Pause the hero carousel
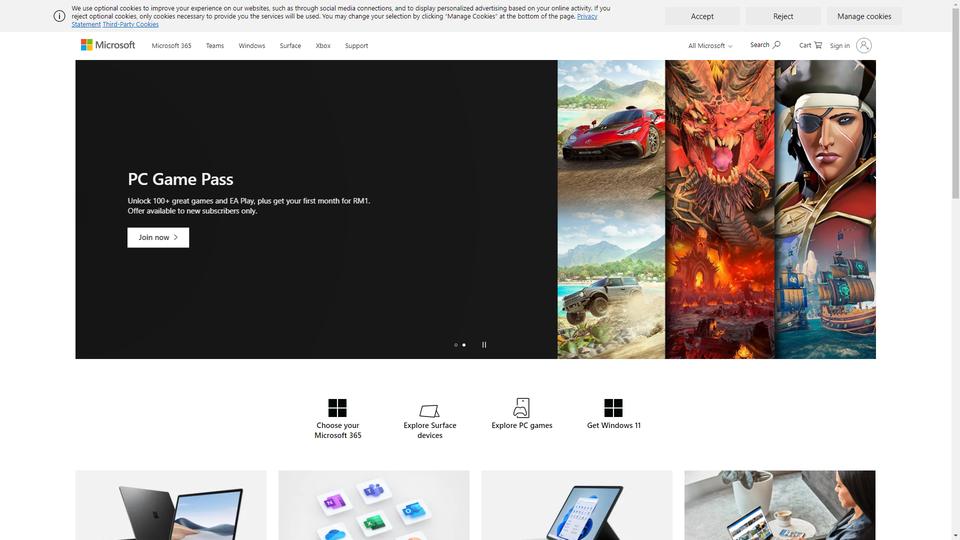The image size is (960, 540). click(x=484, y=345)
